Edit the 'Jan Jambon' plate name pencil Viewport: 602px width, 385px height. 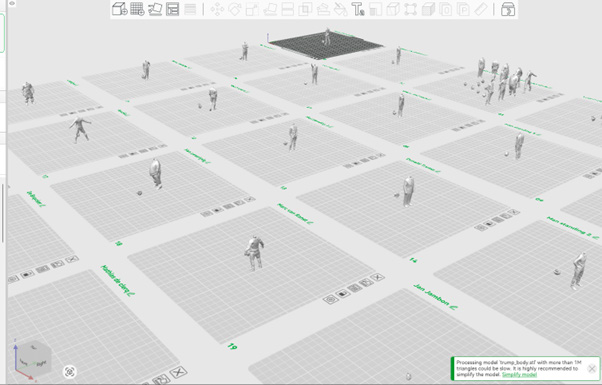click(x=455, y=307)
